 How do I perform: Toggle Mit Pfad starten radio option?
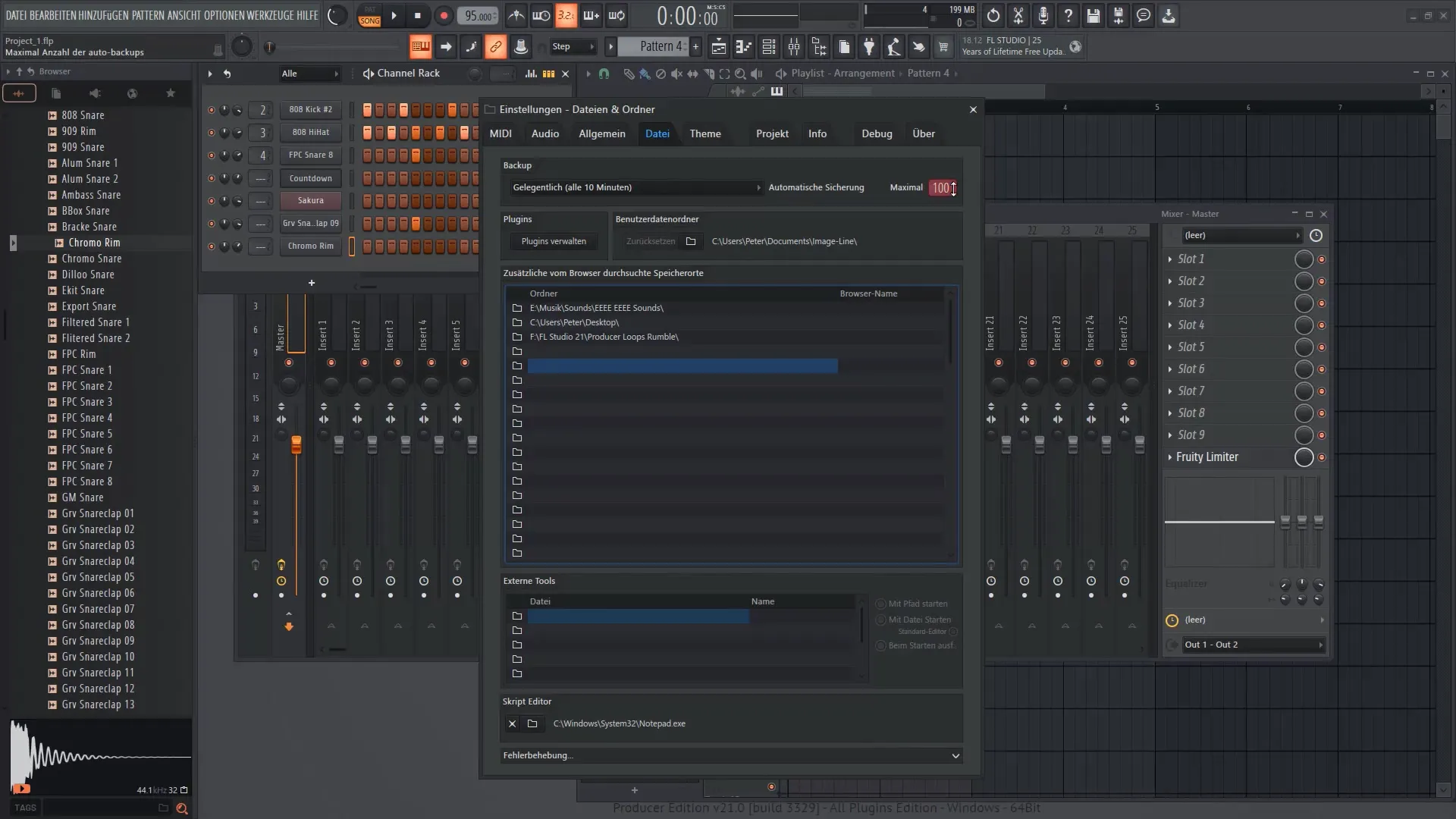881,604
